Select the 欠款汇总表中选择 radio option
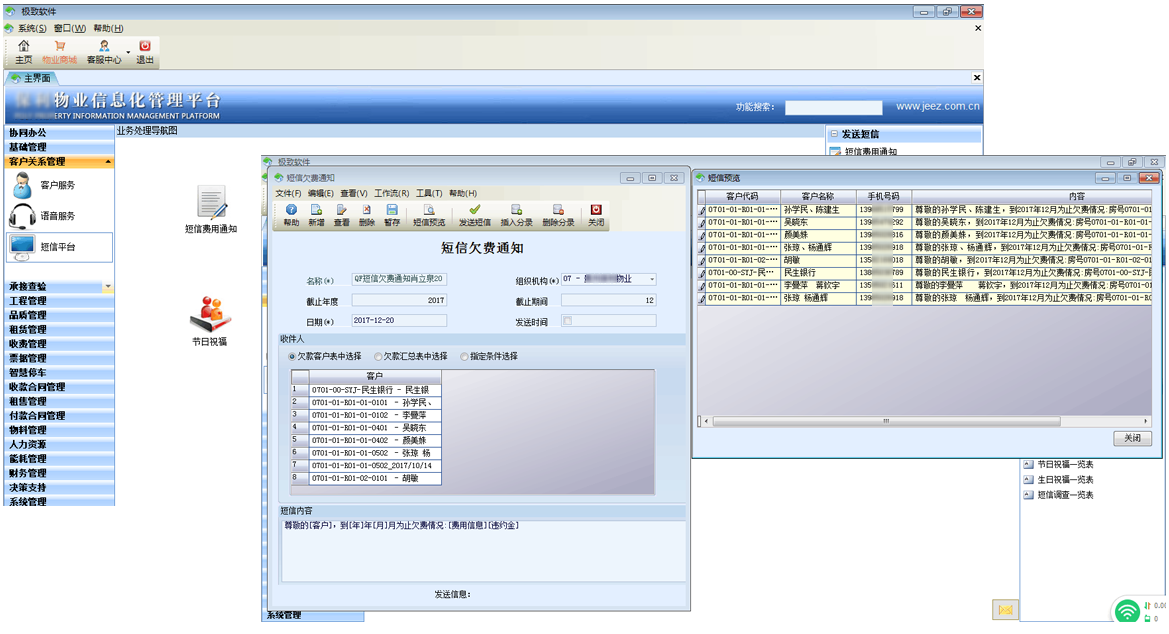Screen dimensions: 1169x634 point(378,357)
